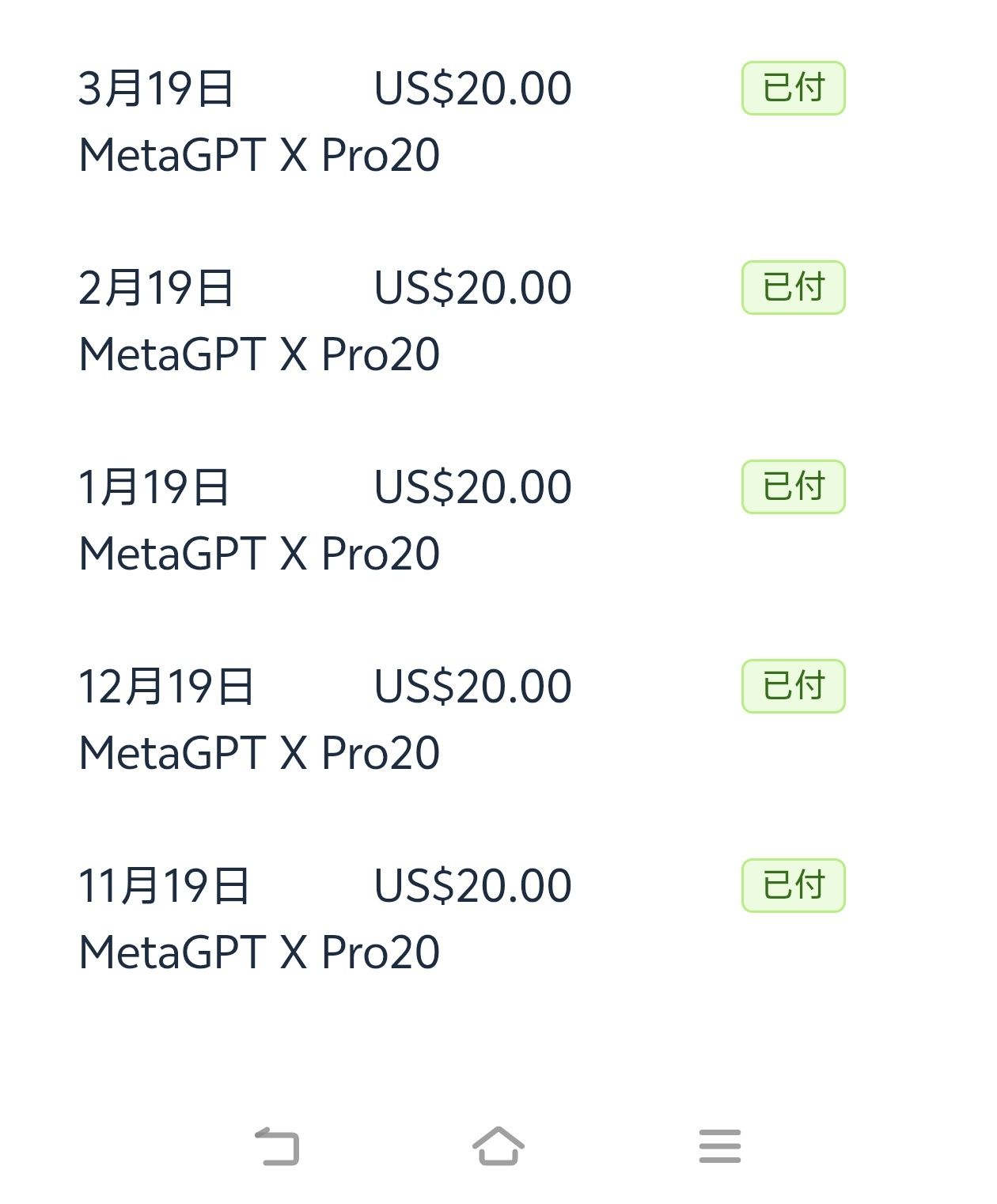Click the US$20.00 amount for January 19
This screenshot has height=1204, width=997.
click(x=472, y=487)
